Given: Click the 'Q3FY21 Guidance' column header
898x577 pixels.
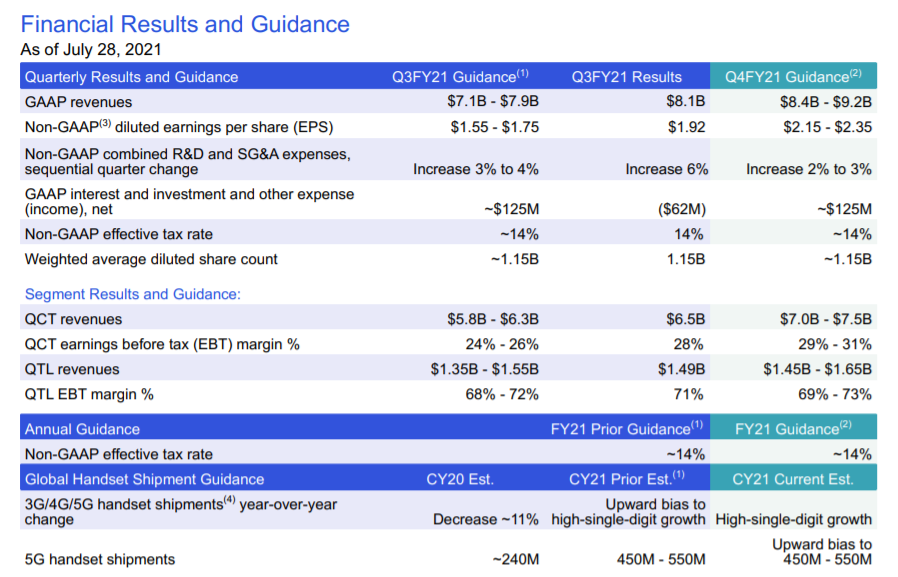Looking at the screenshot, I should click(x=459, y=77).
